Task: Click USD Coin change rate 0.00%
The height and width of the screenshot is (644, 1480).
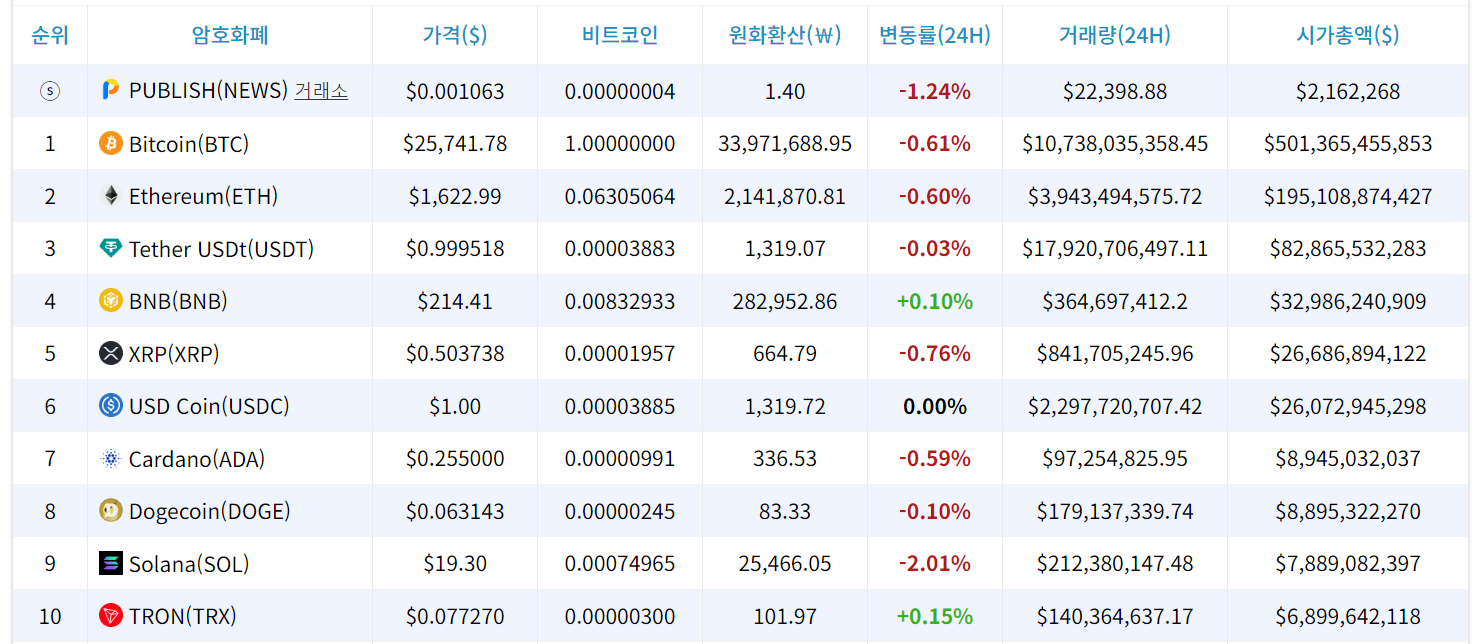Action: pyautogui.click(x=935, y=406)
